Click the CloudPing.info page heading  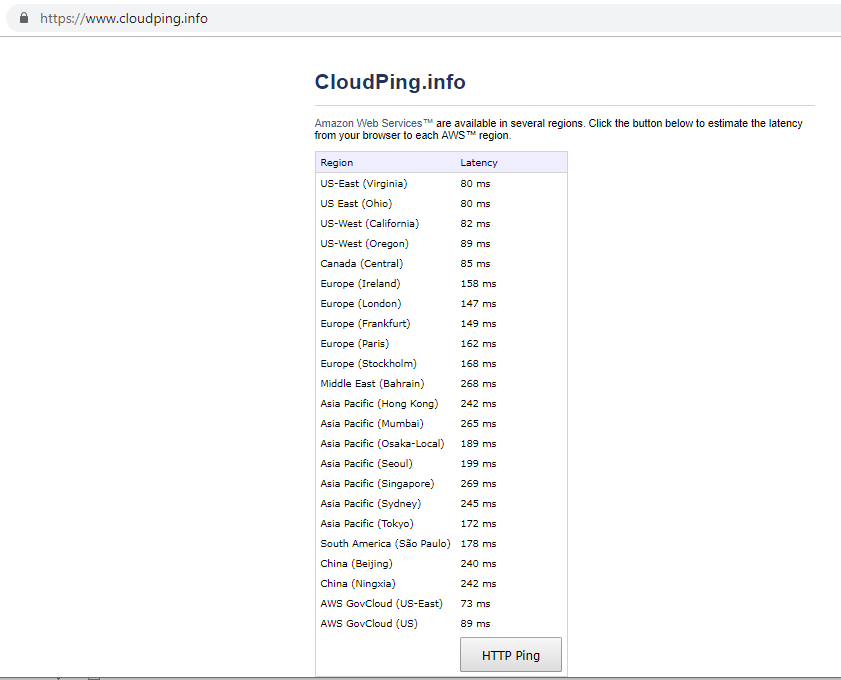390,82
